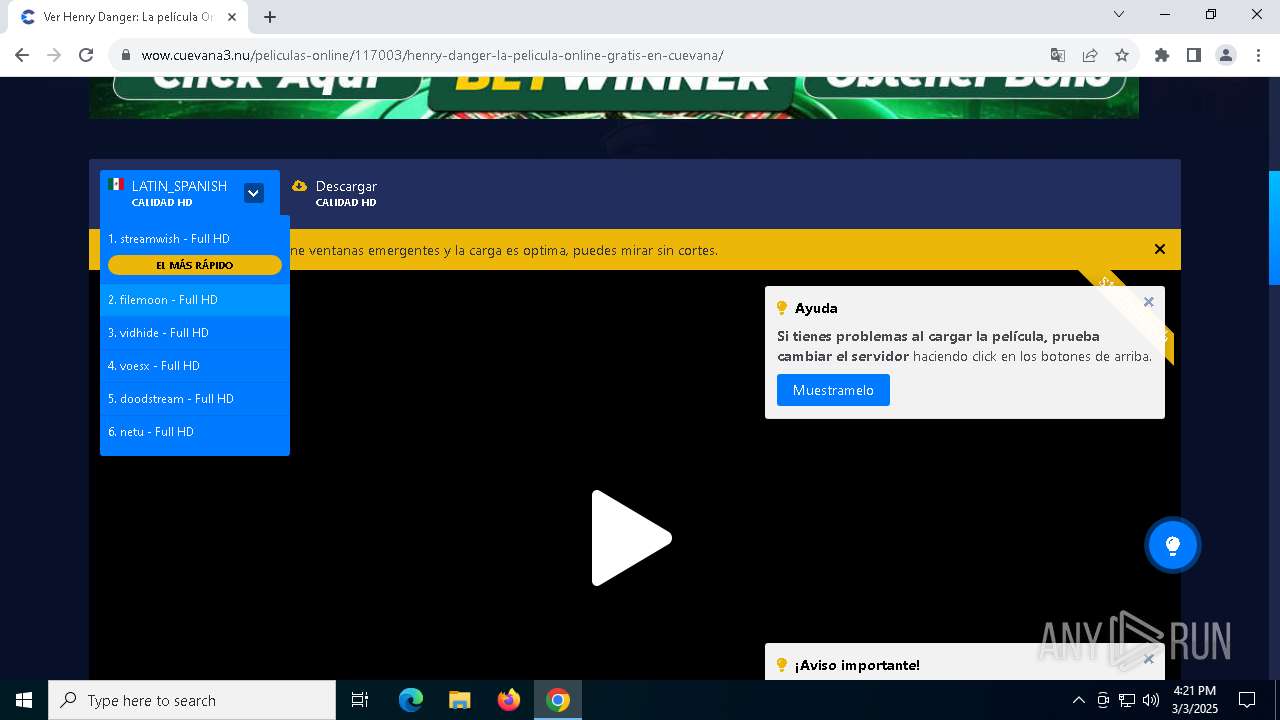
Task: Close the Henry Danger tab
Action: tap(232, 17)
